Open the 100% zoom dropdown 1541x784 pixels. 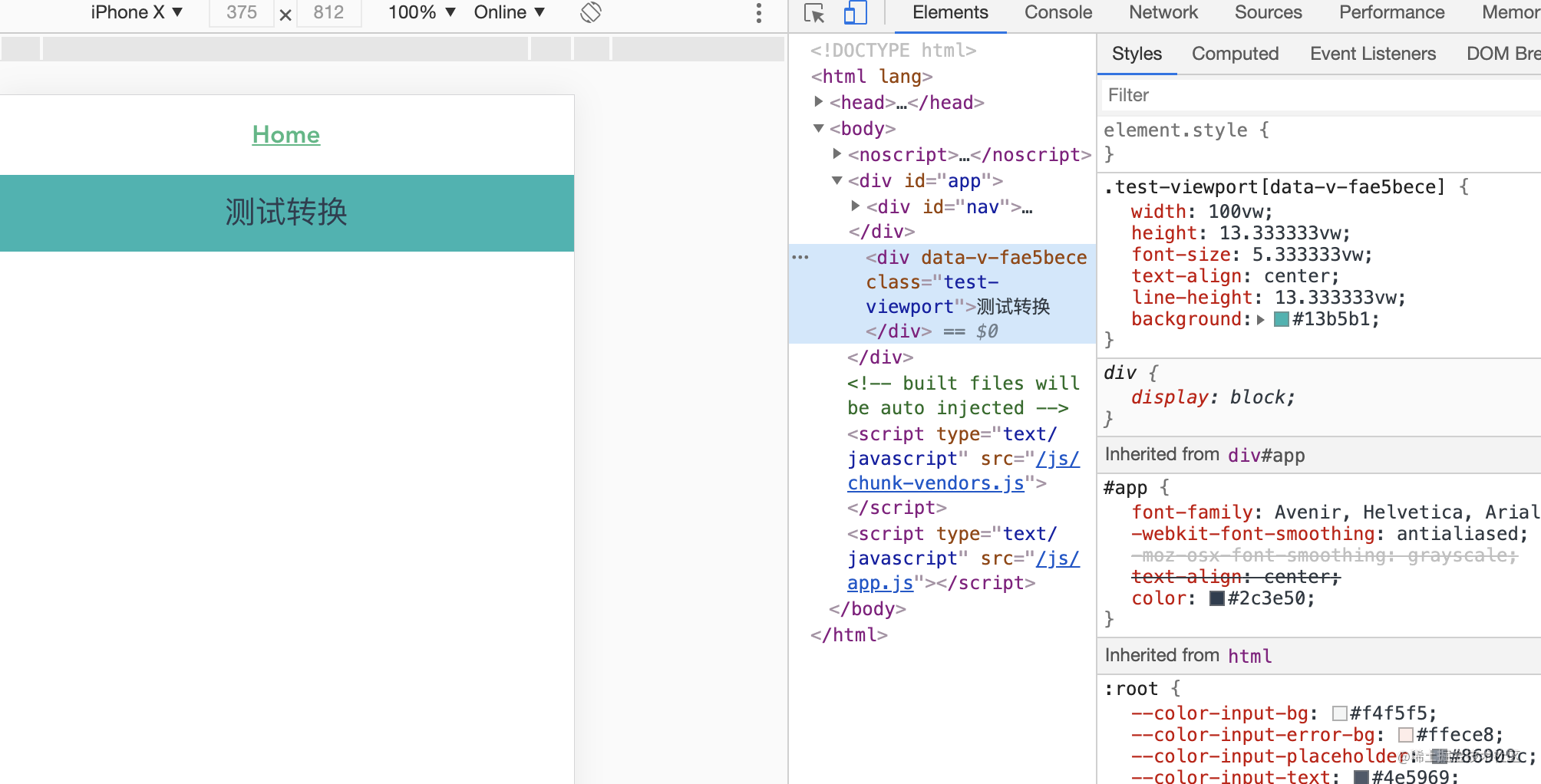click(421, 12)
